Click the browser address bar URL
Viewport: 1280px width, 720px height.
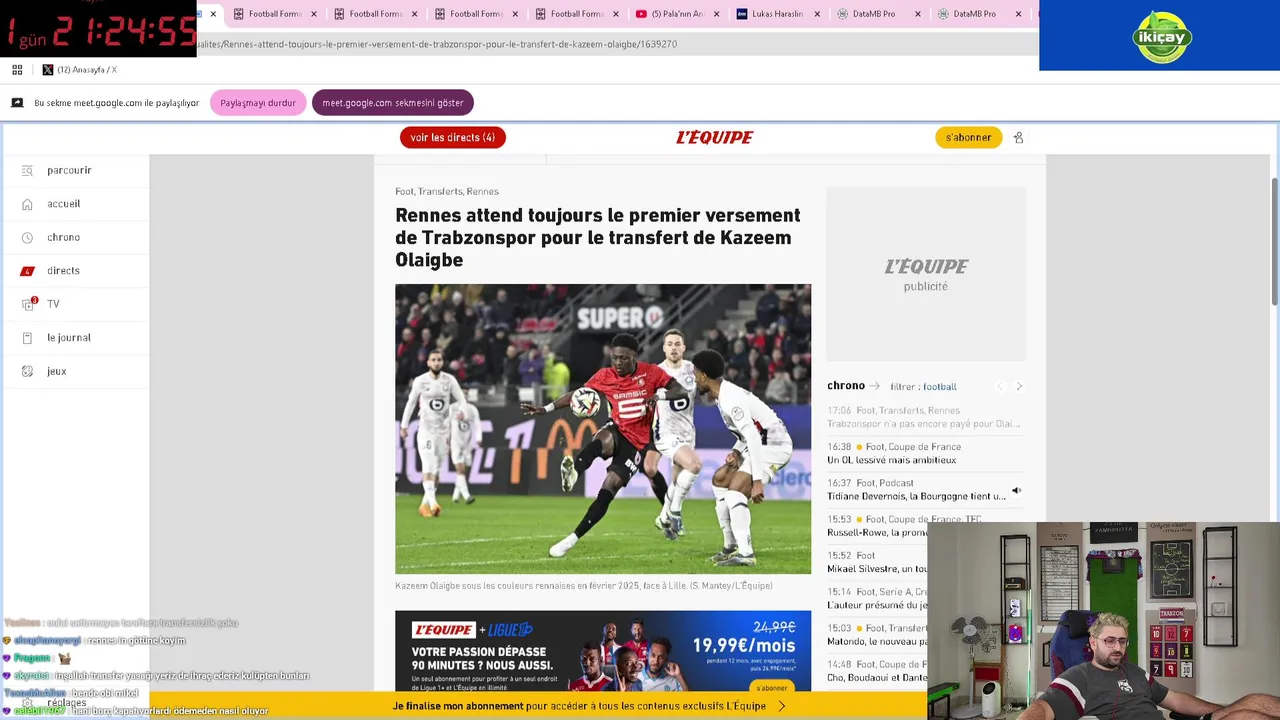click(437, 44)
